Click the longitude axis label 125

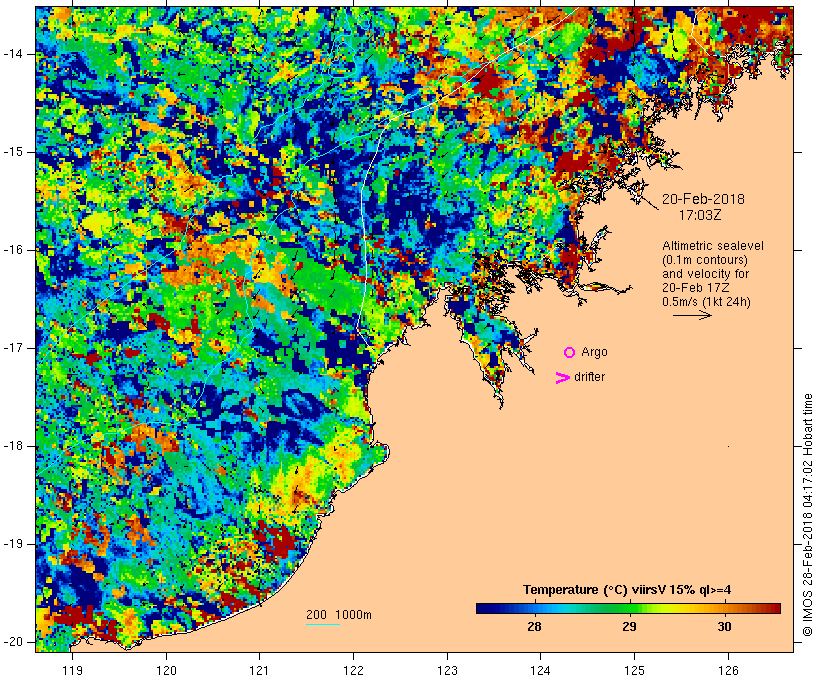[x=634, y=671]
